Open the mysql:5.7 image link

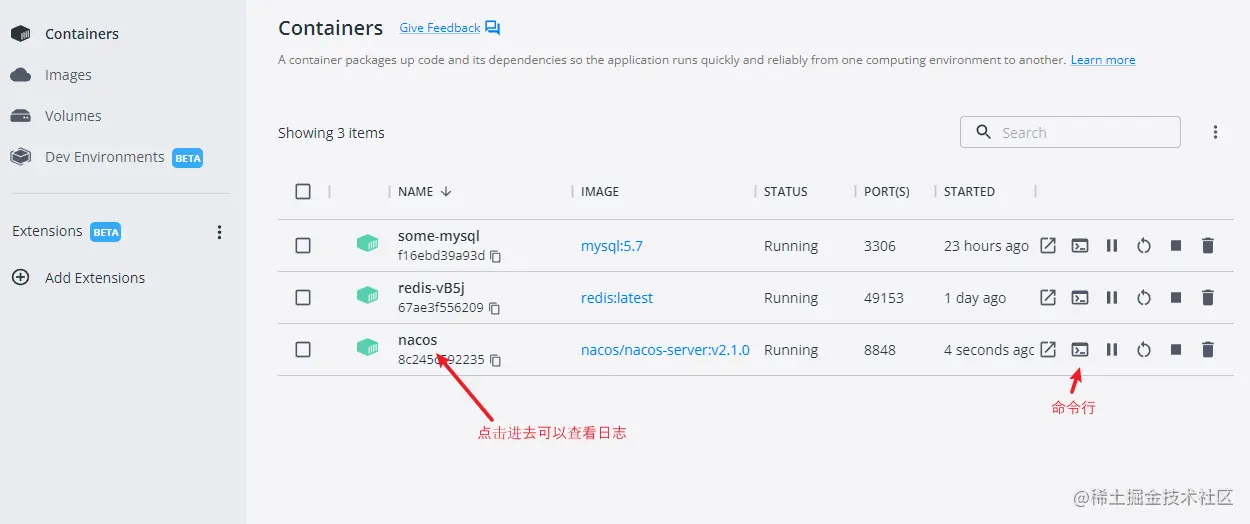612,246
